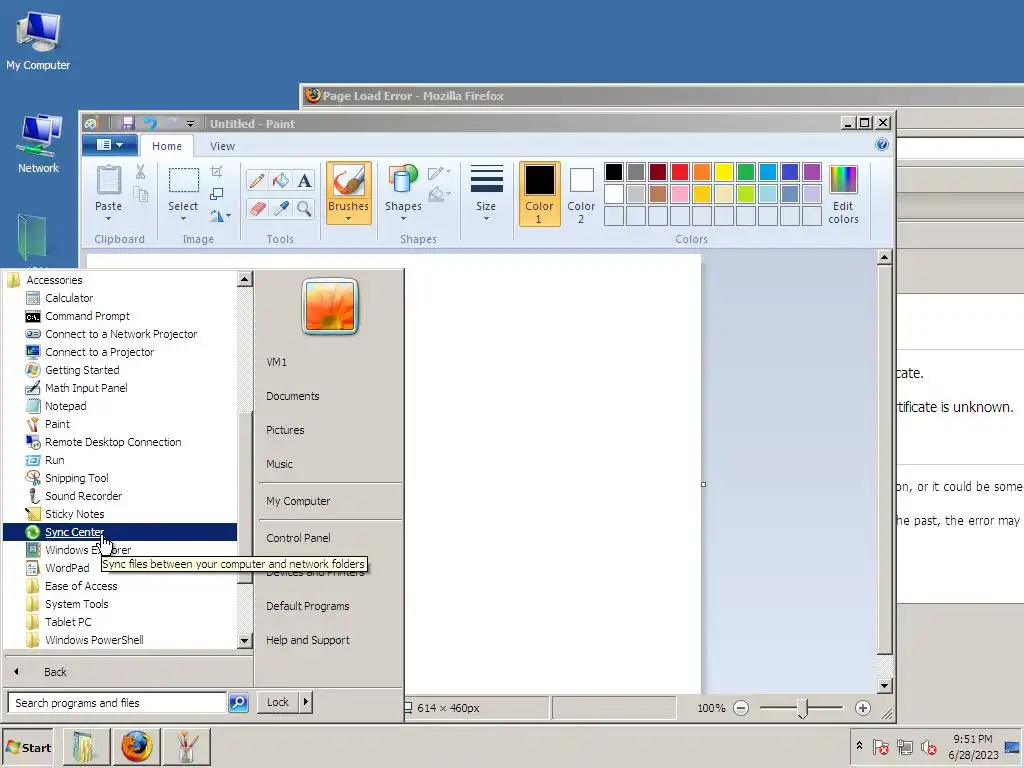Image resolution: width=1024 pixels, height=768 pixels.
Task: Click the Save icon in Paint title bar
Action: tap(128, 123)
